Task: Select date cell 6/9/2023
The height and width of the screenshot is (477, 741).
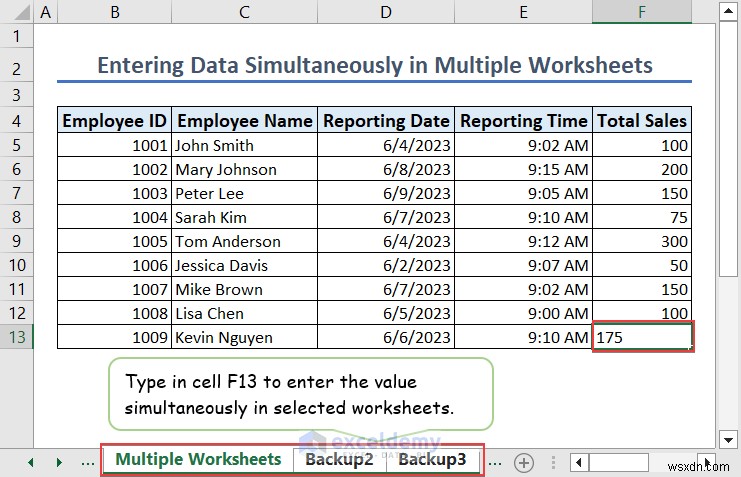Action: (x=386, y=193)
